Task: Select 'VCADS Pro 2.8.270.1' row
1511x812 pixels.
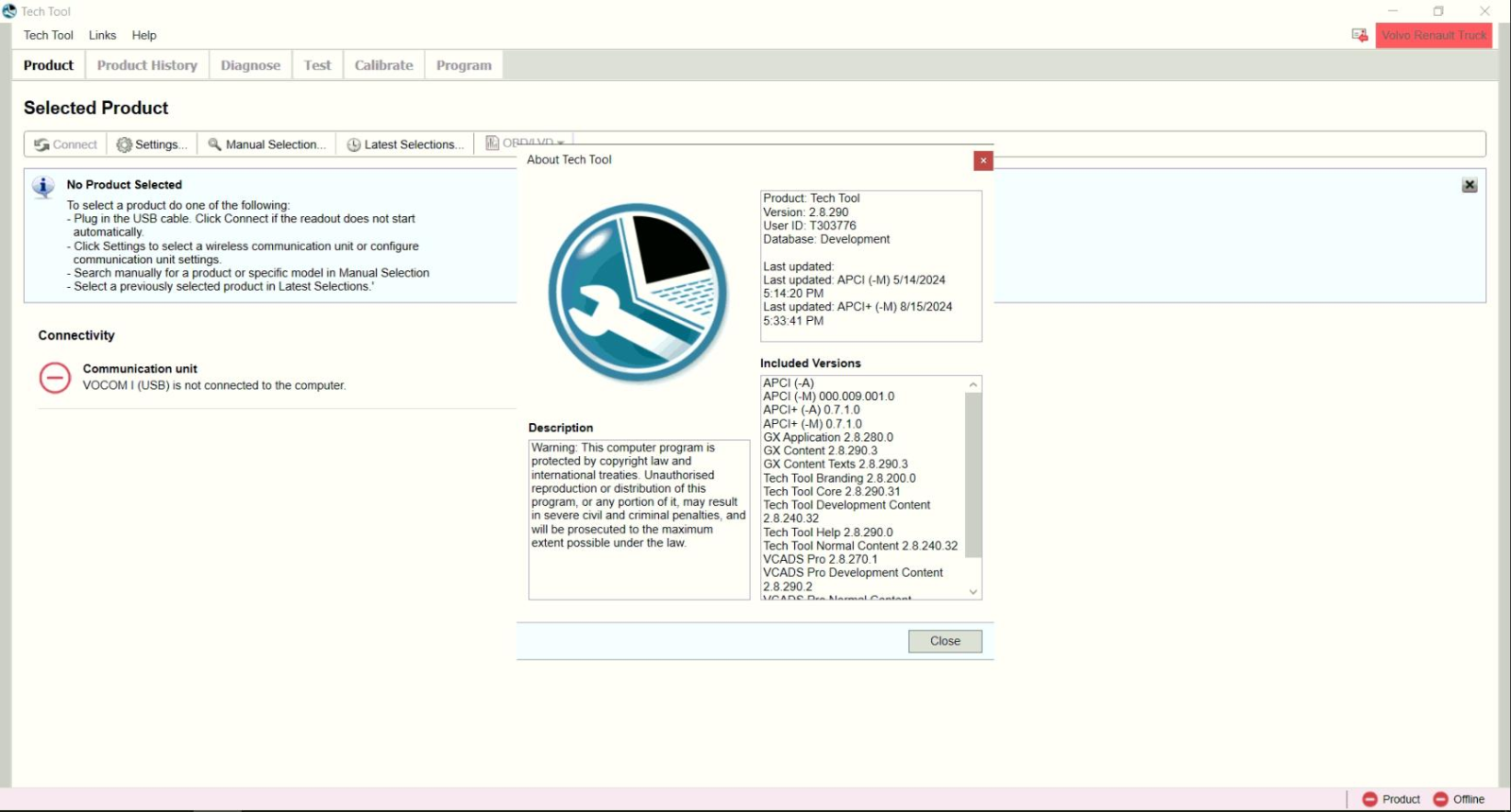Action: tap(820, 559)
